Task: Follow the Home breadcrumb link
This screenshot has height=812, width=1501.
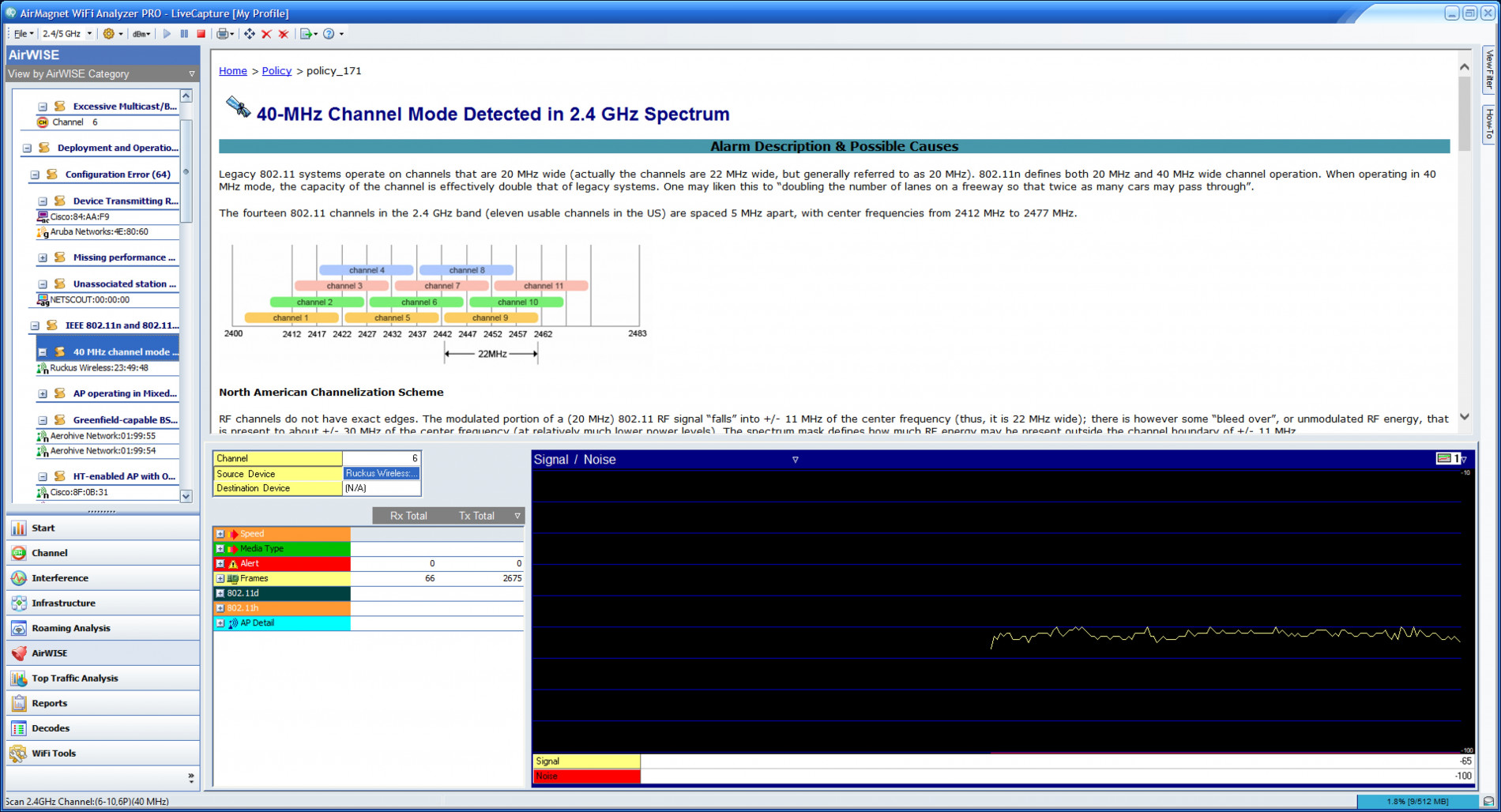Action: [x=233, y=71]
